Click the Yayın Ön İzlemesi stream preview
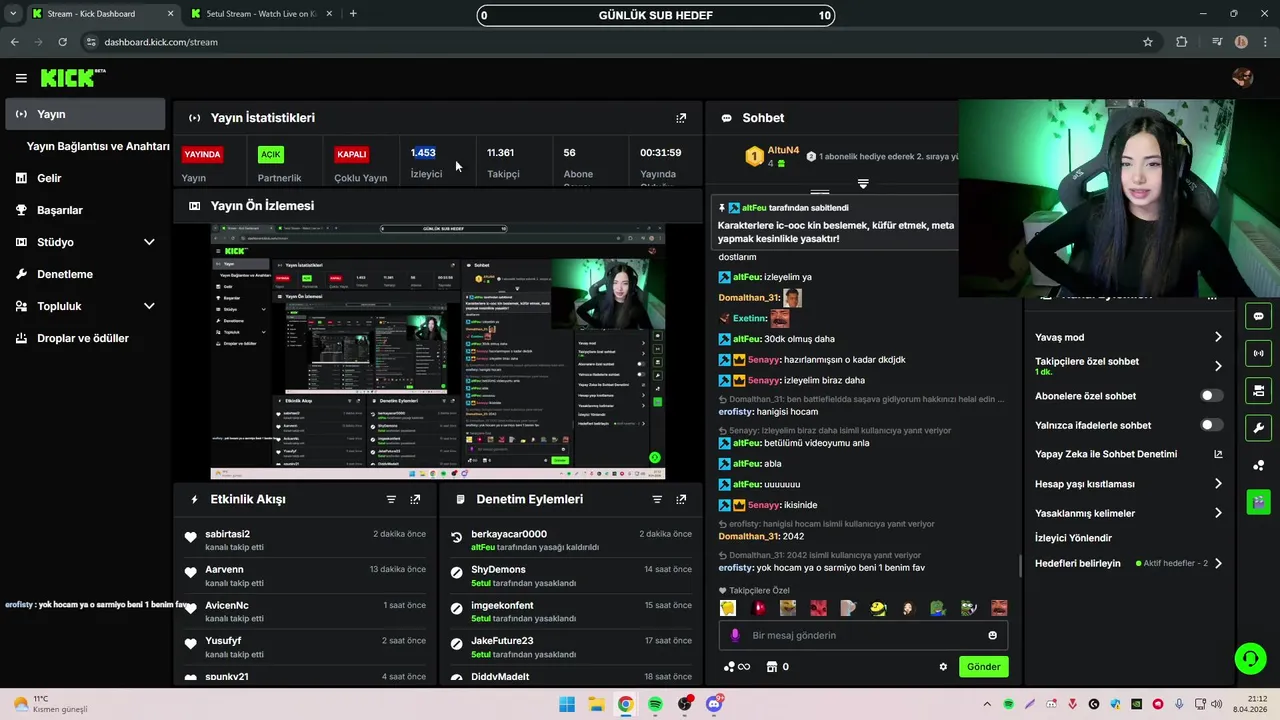1280x720 pixels. click(x=438, y=352)
